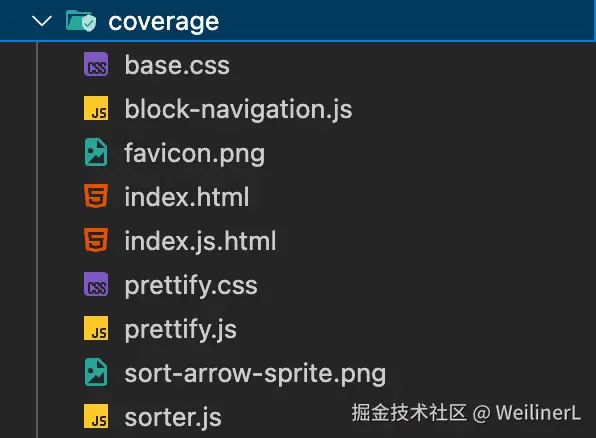Open the index.html file
Viewport: 596px width, 438px height.
point(187,197)
